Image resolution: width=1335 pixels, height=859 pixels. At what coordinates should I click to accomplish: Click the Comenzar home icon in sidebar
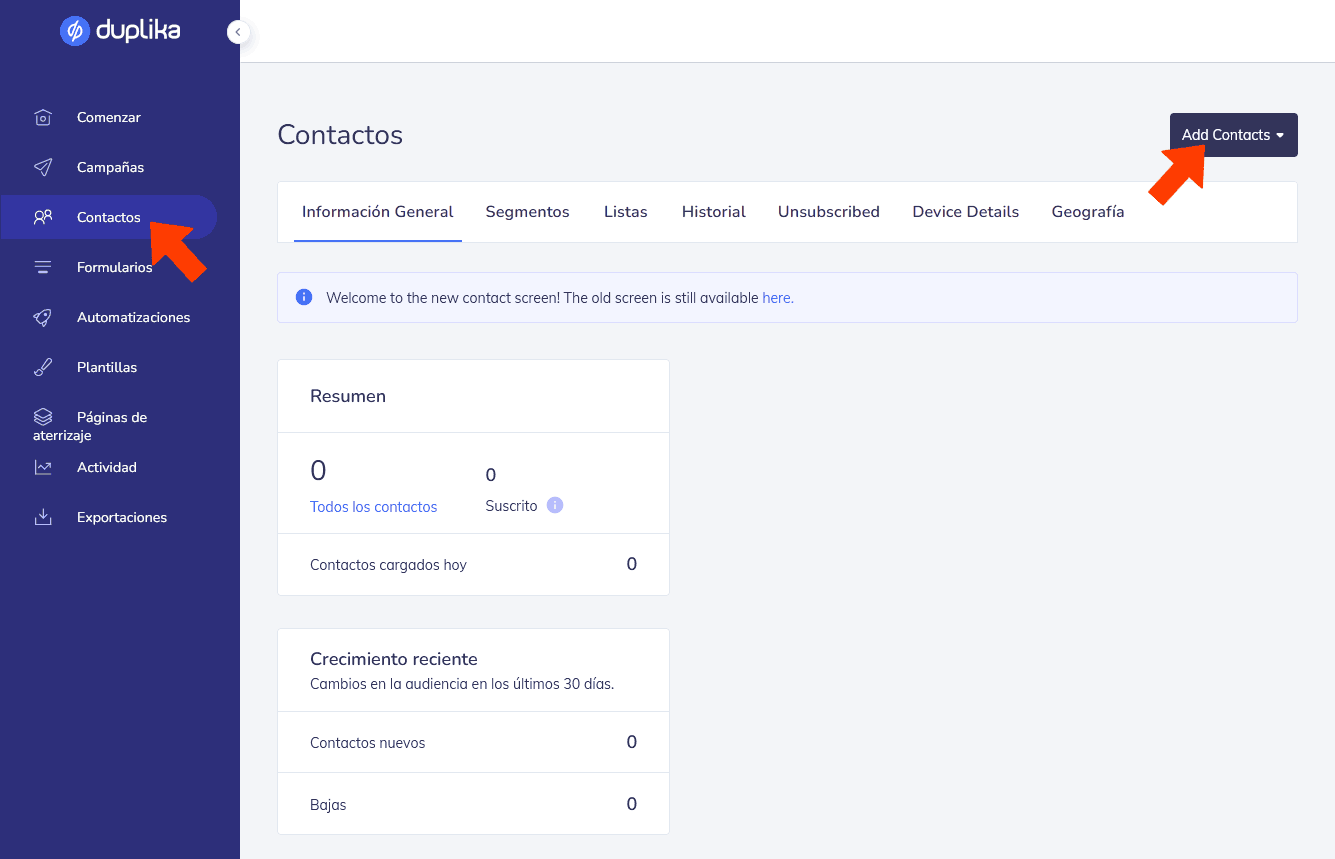43,118
